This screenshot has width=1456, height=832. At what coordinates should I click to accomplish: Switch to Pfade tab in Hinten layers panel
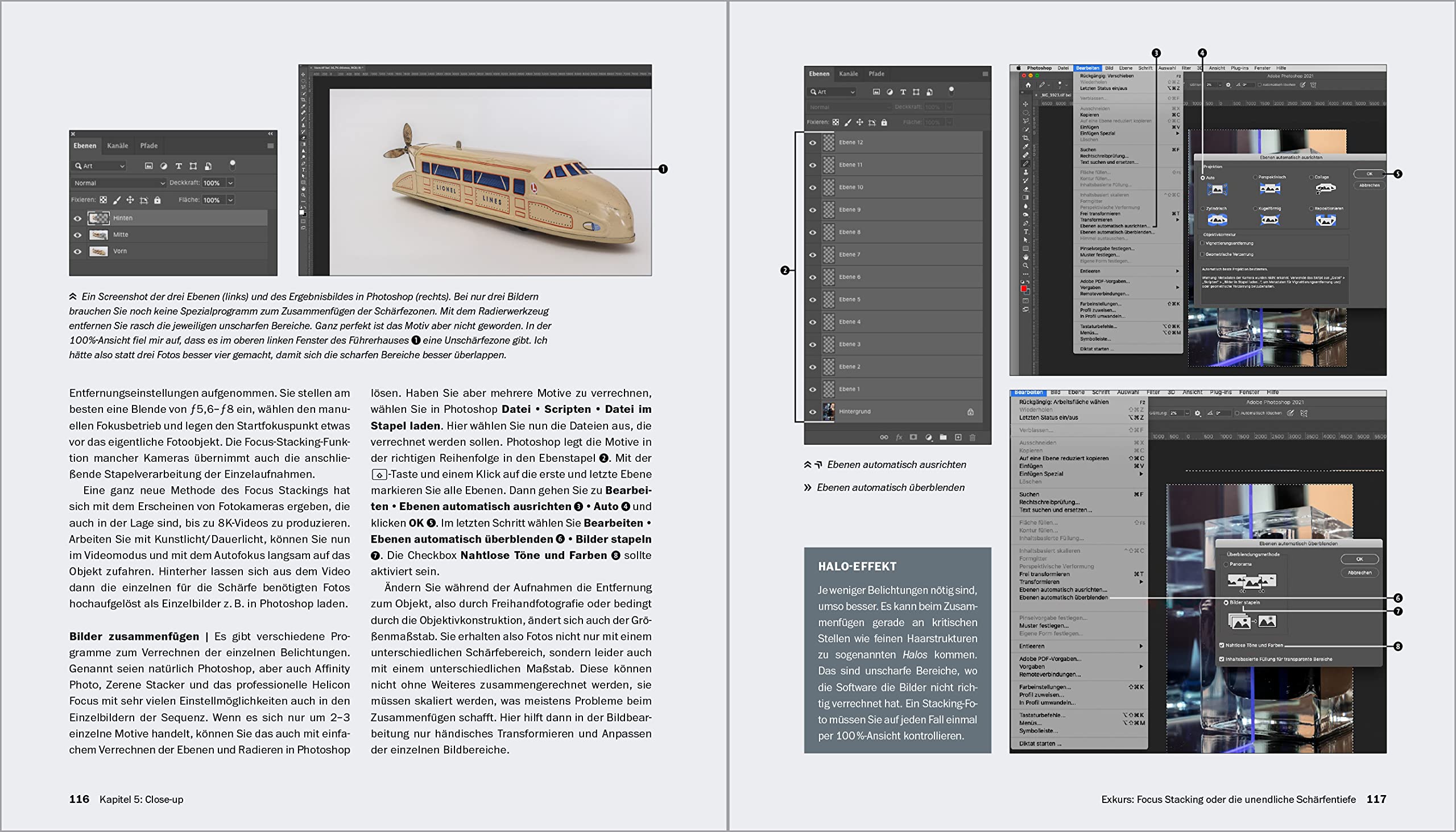point(149,146)
